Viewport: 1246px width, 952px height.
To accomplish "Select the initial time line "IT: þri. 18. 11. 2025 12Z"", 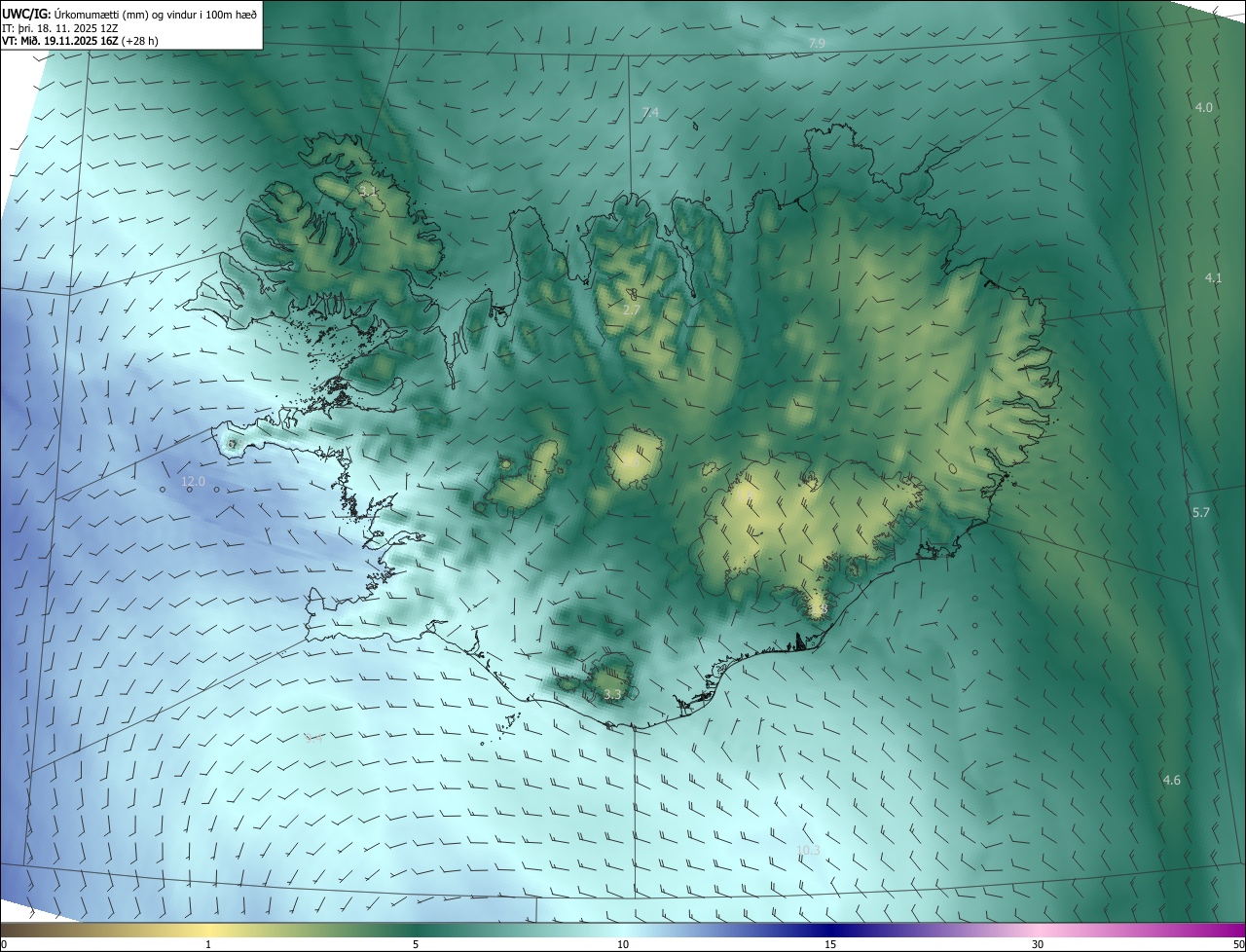I will pyautogui.click(x=59, y=28).
